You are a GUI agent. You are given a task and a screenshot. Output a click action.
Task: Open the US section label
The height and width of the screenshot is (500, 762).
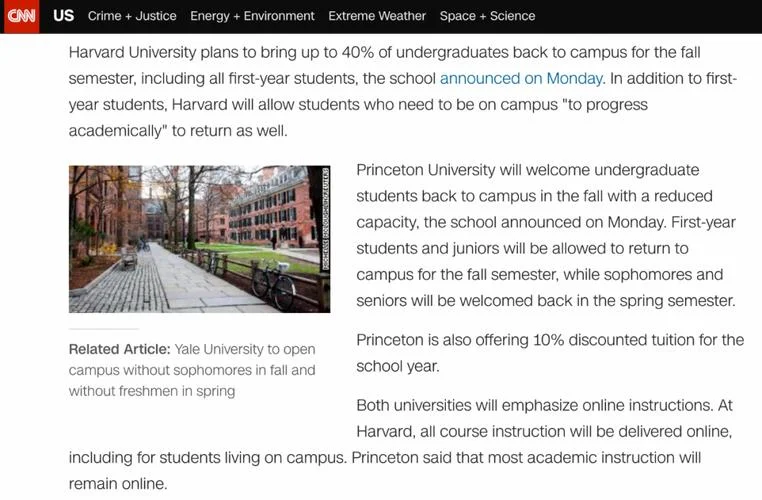[x=64, y=16]
